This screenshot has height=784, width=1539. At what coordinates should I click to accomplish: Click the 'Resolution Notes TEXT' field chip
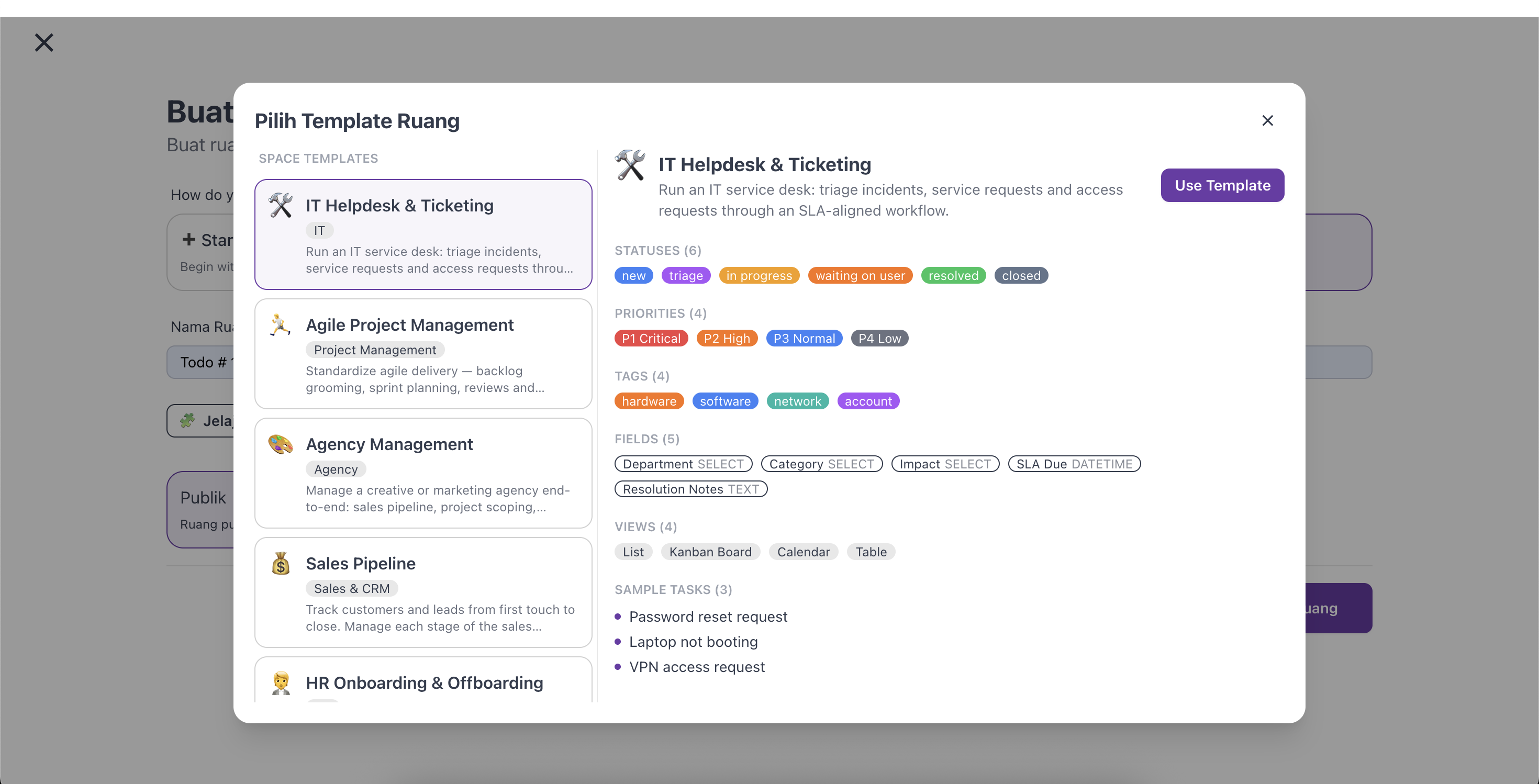coord(690,489)
